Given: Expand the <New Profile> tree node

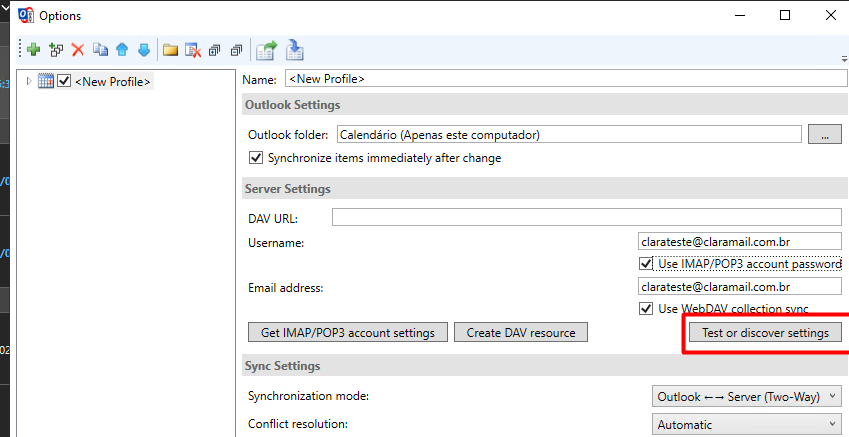Looking at the screenshot, I should point(29,81).
